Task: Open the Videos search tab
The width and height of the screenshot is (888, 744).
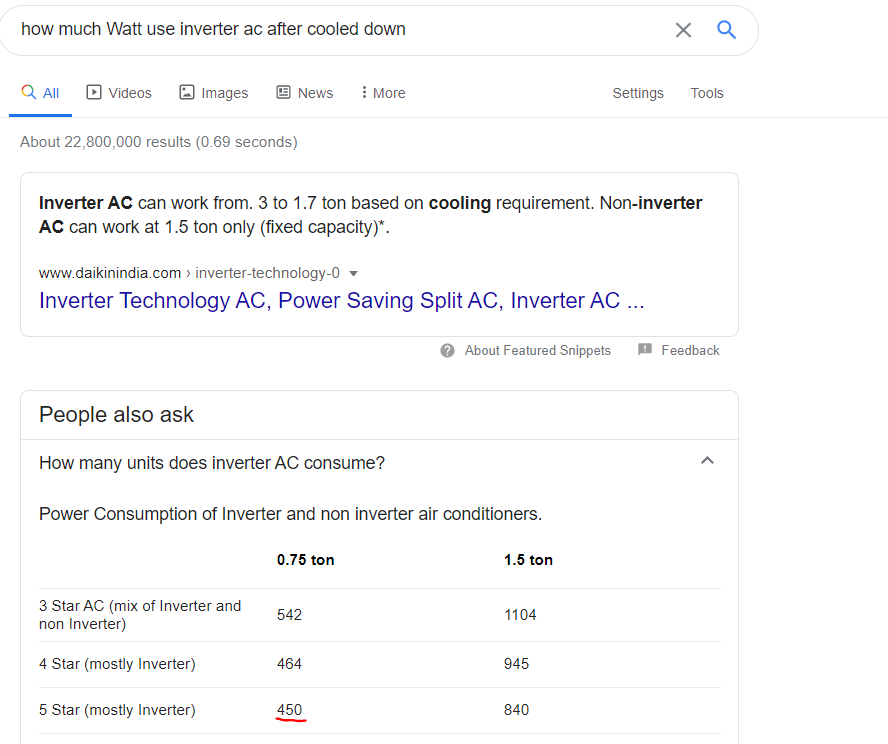Action: click(119, 93)
